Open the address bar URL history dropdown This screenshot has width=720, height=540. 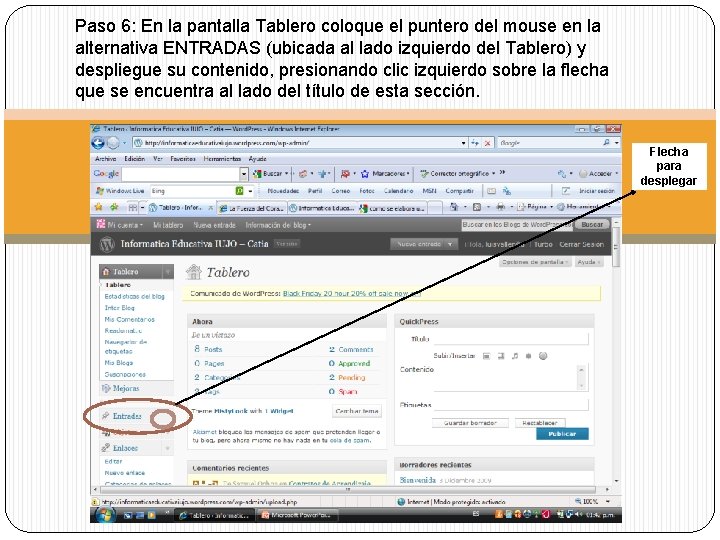point(463,143)
